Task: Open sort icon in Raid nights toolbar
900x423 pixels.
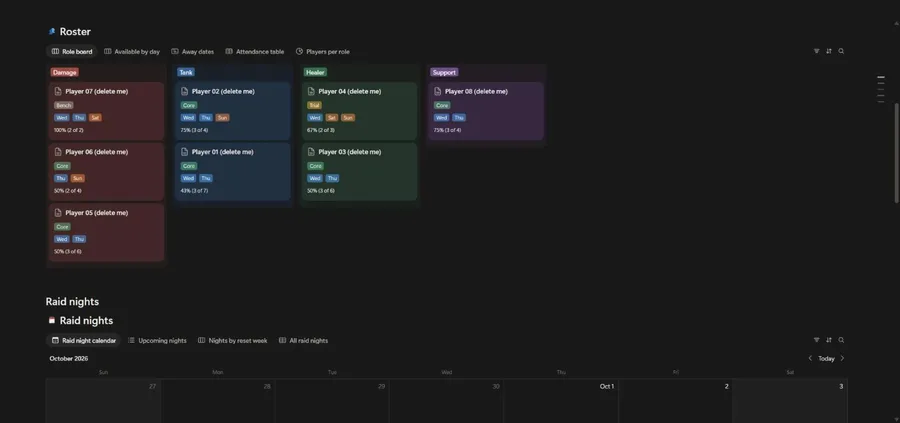Action: pos(829,340)
